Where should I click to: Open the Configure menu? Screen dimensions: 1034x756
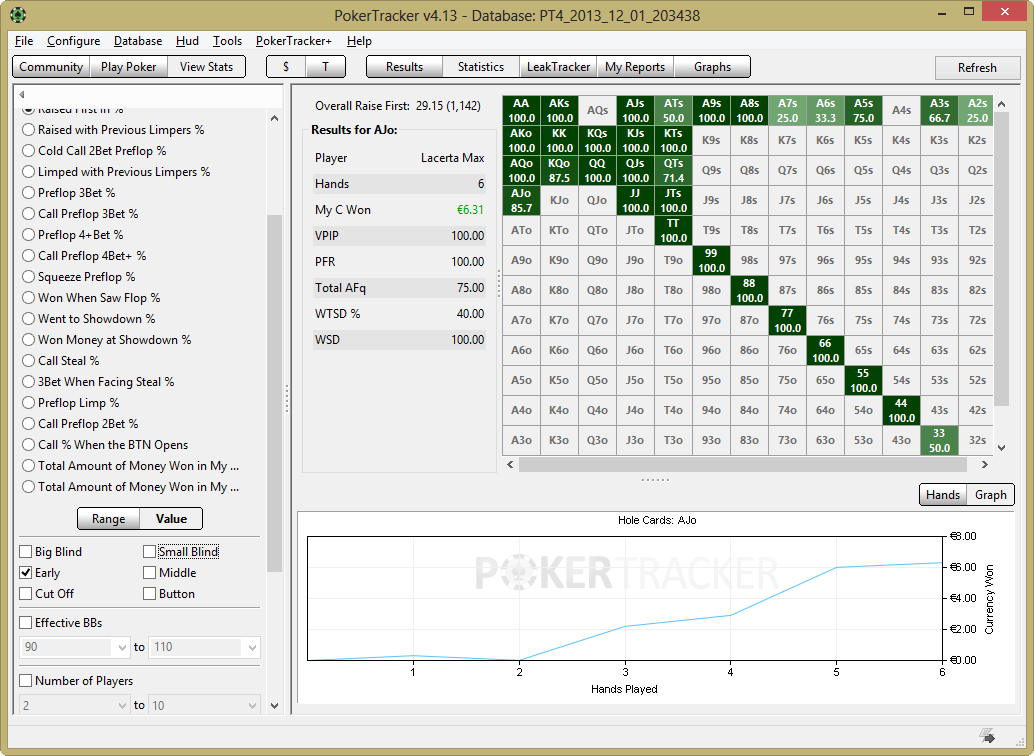[73, 41]
